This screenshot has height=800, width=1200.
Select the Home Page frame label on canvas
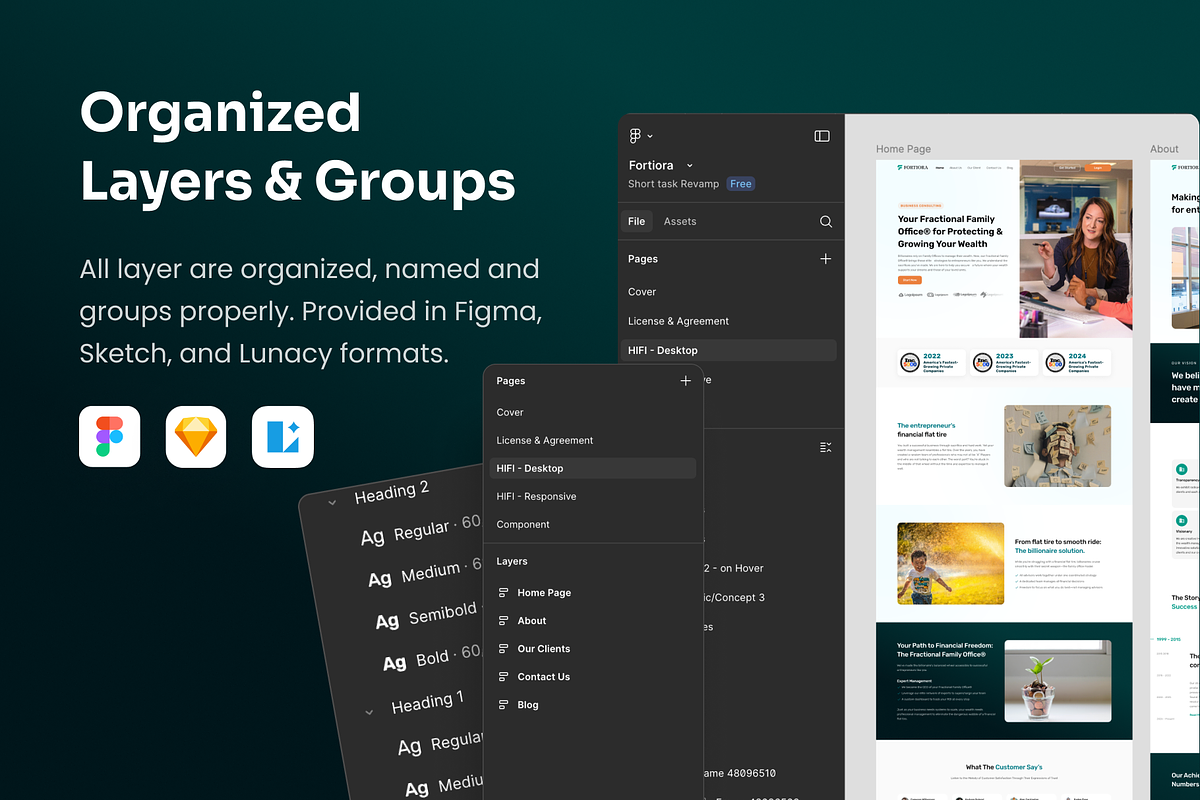[x=903, y=149]
